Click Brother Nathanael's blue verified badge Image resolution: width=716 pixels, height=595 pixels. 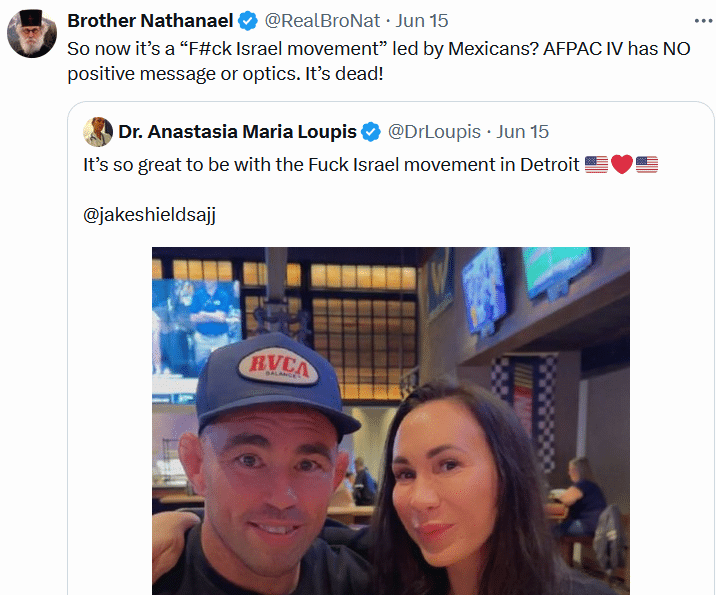pyautogui.click(x=248, y=21)
